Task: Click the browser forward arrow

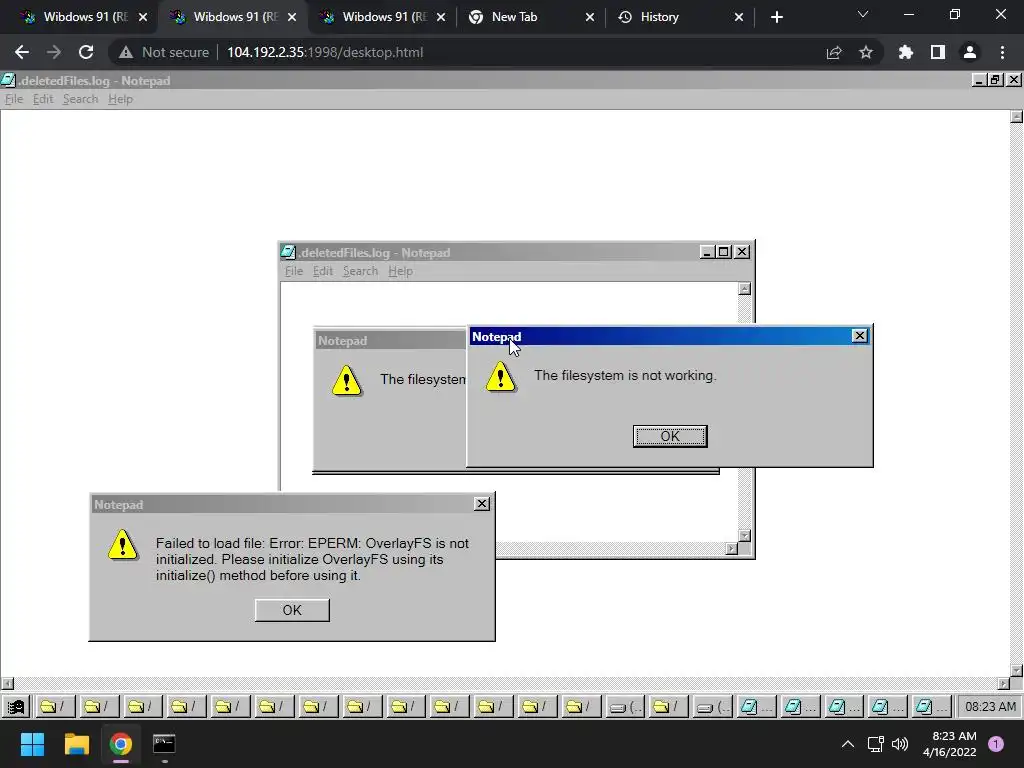Action: pos(54,52)
